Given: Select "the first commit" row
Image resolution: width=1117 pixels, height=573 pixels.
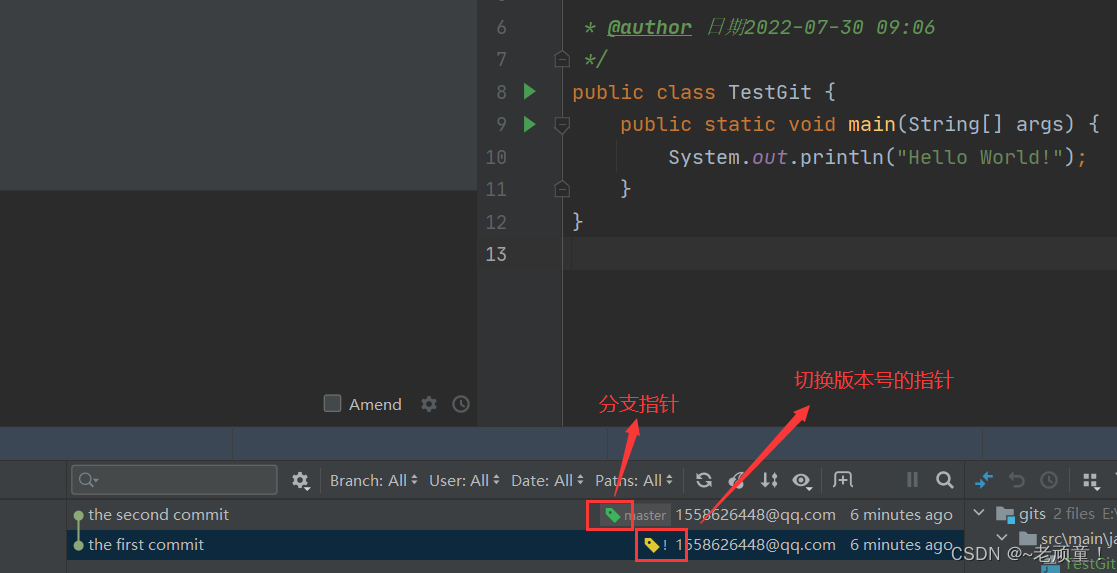Looking at the screenshot, I should [x=515, y=544].
